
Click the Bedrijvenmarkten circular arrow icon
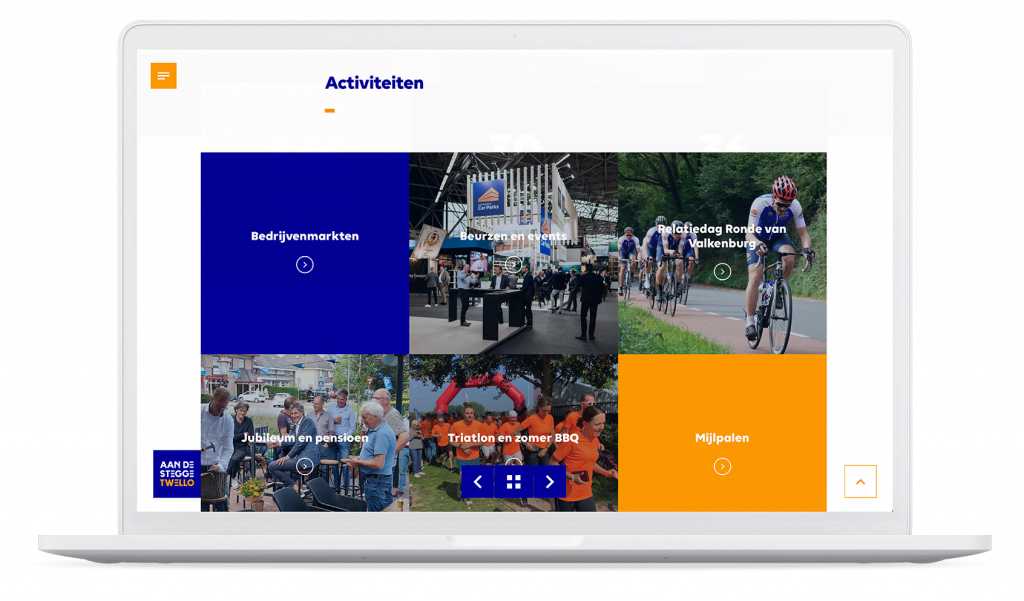pos(306,265)
